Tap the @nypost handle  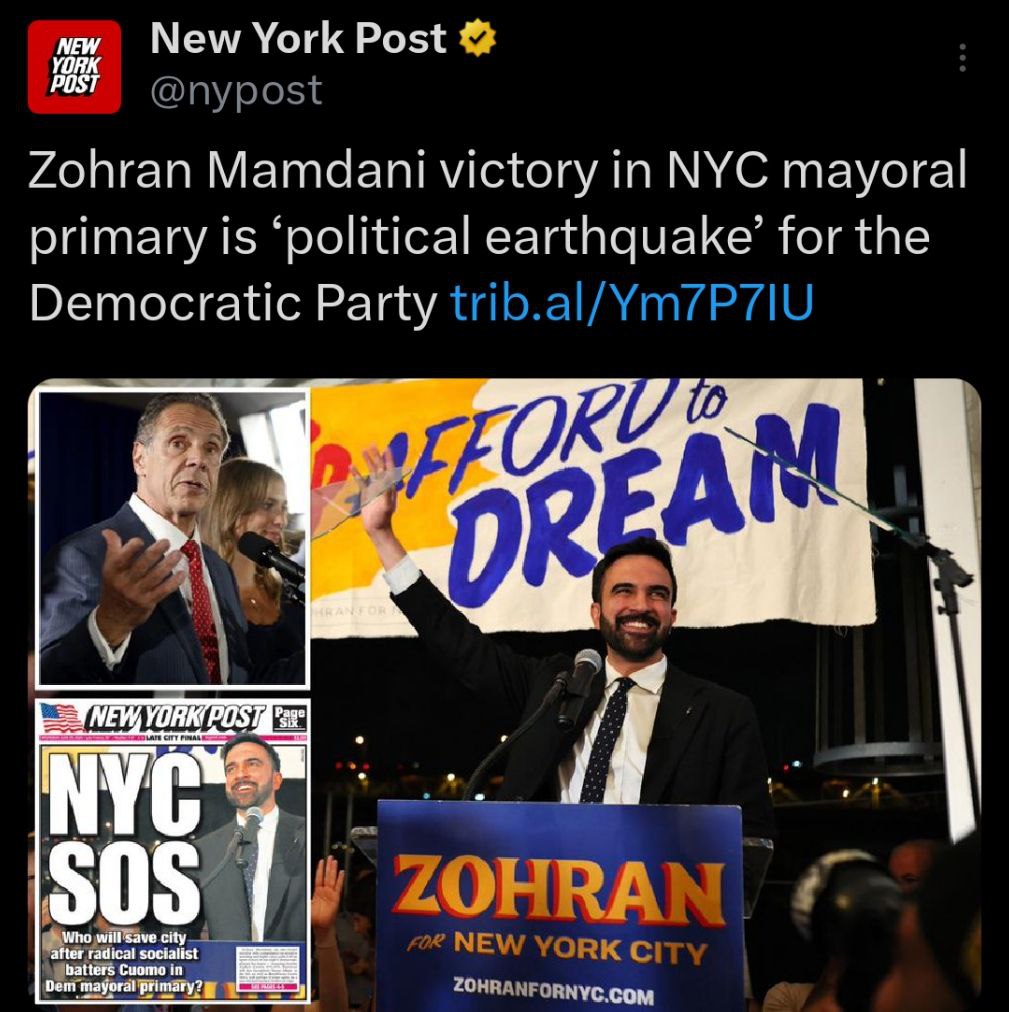pyautogui.click(x=236, y=90)
